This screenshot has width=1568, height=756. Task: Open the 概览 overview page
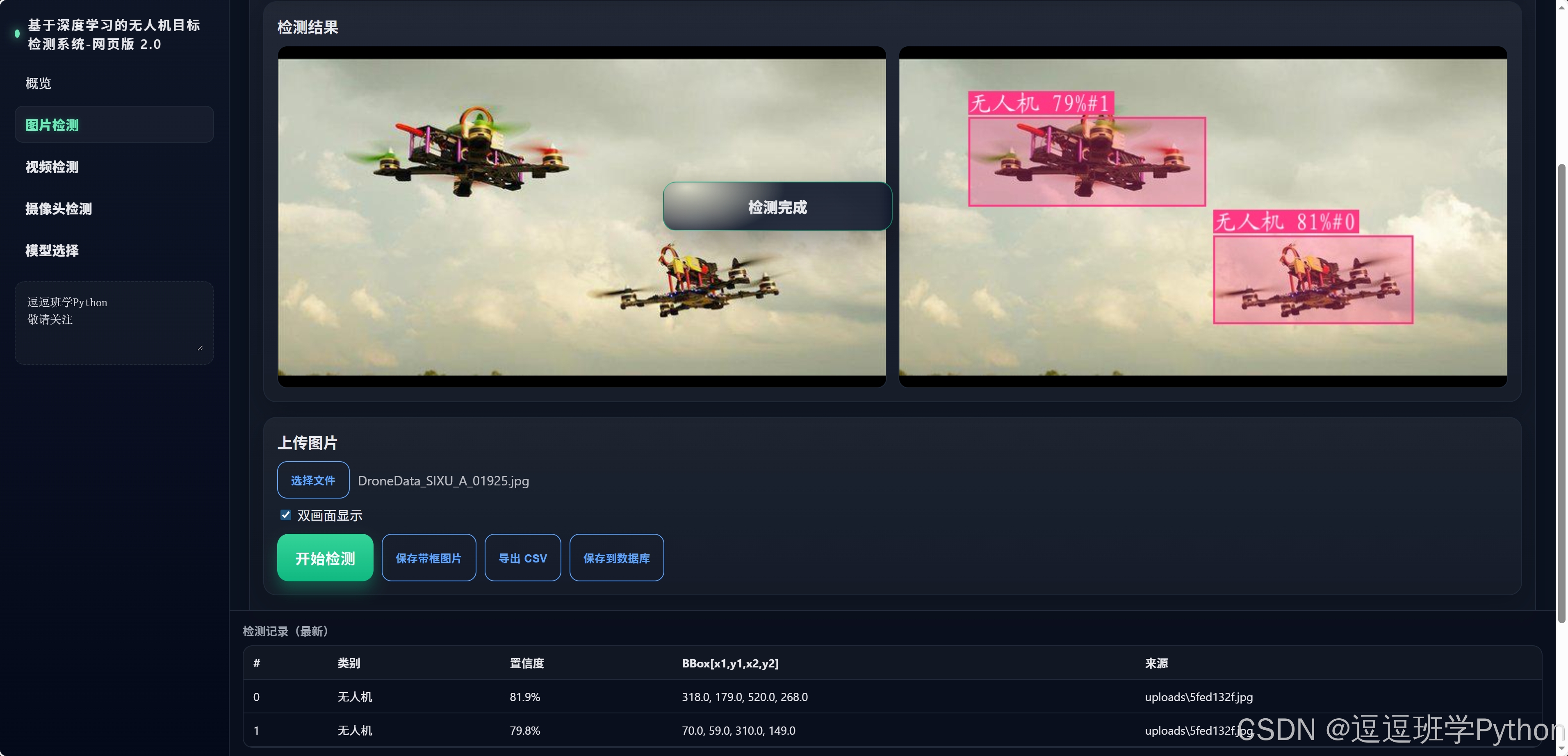pyautogui.click(x=39, y=83)
